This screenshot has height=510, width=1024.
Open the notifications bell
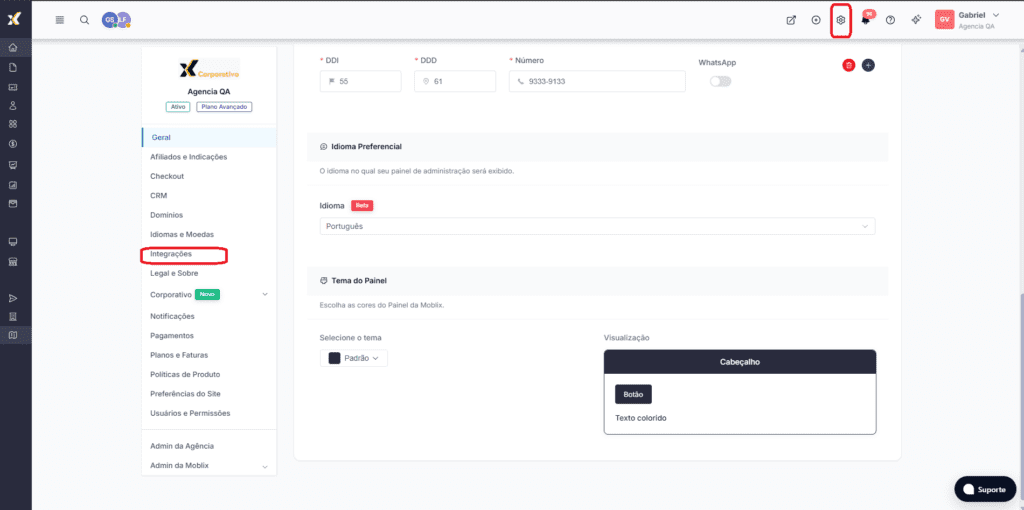pos(865,20)
